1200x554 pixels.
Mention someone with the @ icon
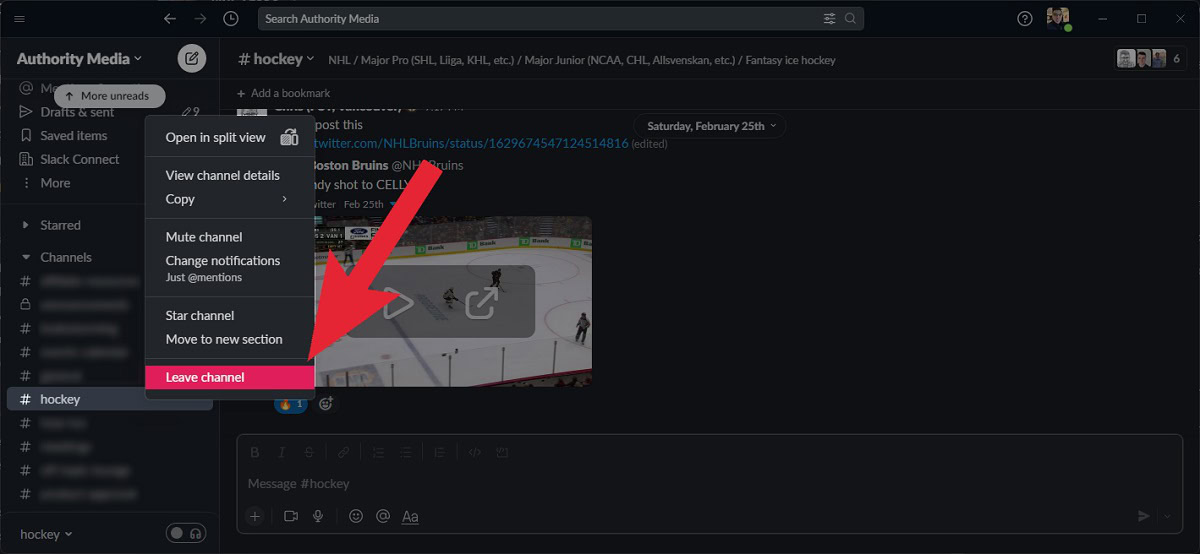pyautogui.click(x=382, y=516)
